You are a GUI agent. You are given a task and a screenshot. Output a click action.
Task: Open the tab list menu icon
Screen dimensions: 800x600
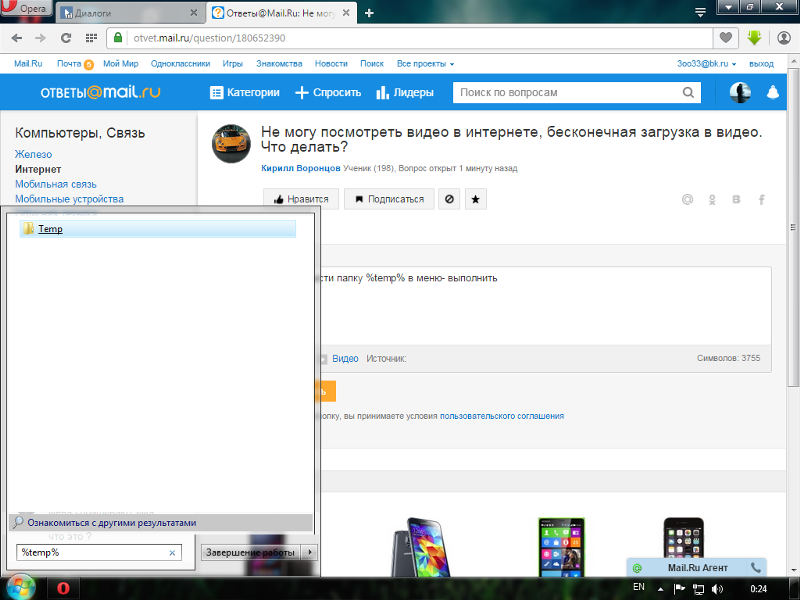point(701,12)
